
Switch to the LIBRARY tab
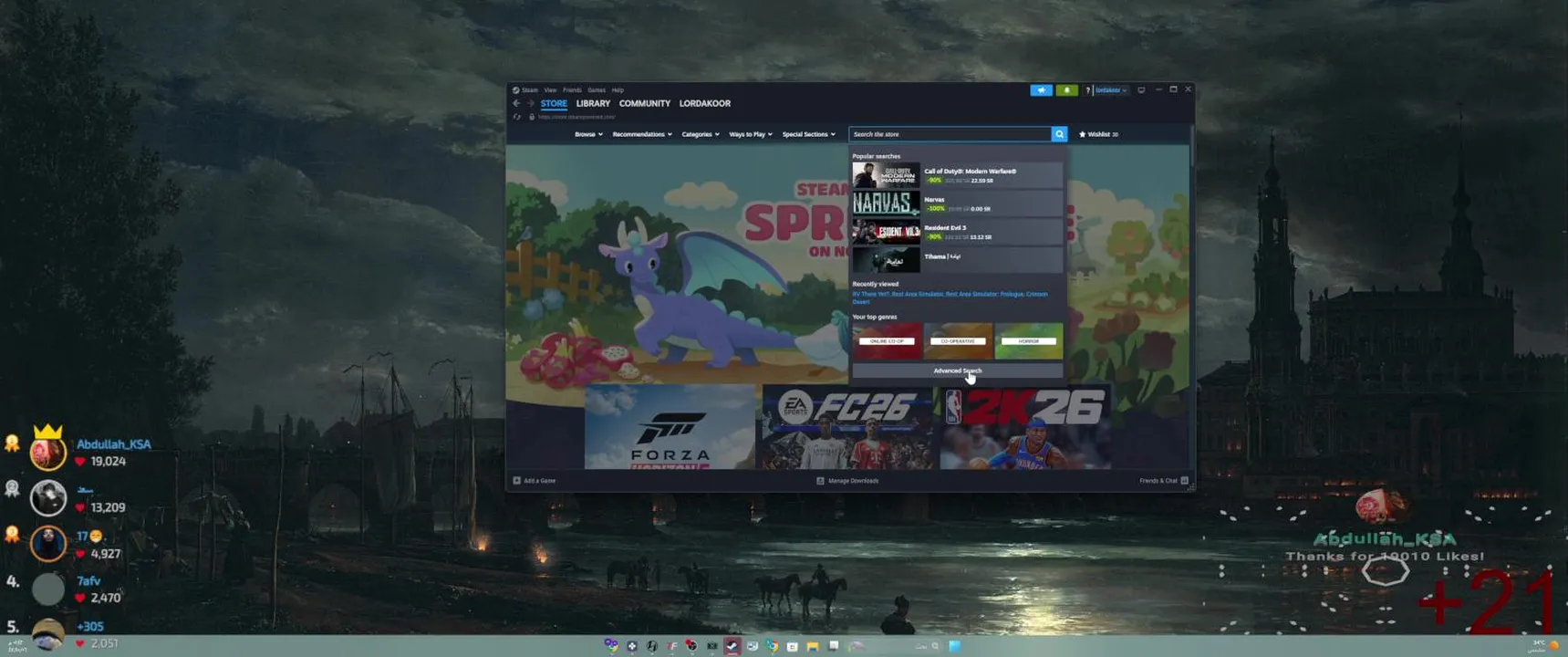click(593, 103)
